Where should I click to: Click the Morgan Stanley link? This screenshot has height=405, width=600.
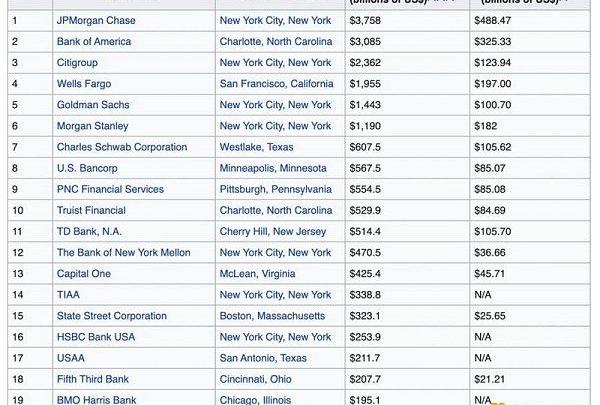[x=92, y=126]
